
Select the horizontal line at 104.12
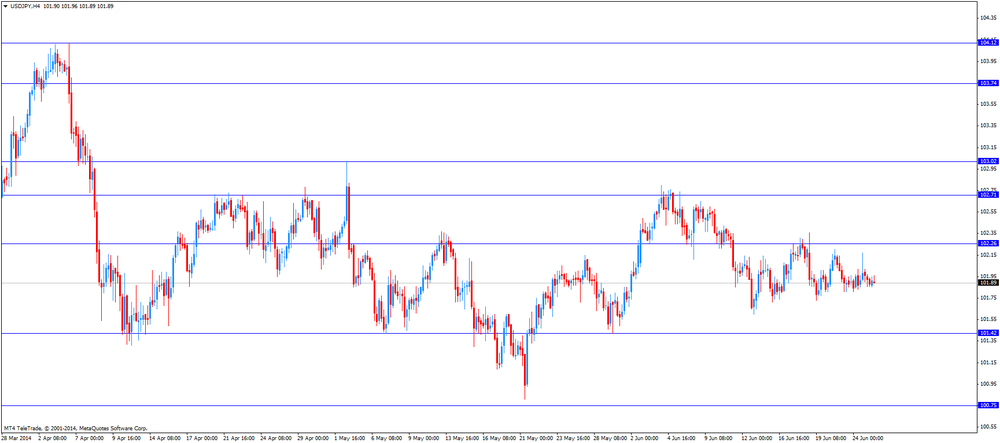pyautogui.click(x=489, y=43)
